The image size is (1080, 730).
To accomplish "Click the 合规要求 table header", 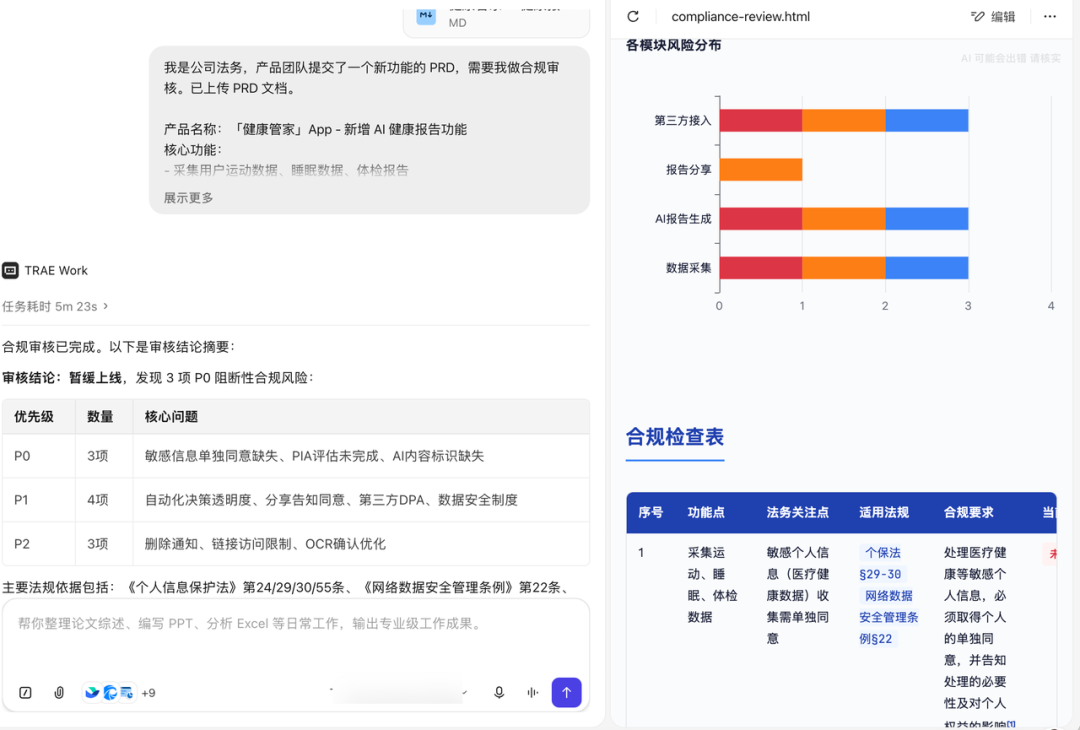I will tap(968, 512).
